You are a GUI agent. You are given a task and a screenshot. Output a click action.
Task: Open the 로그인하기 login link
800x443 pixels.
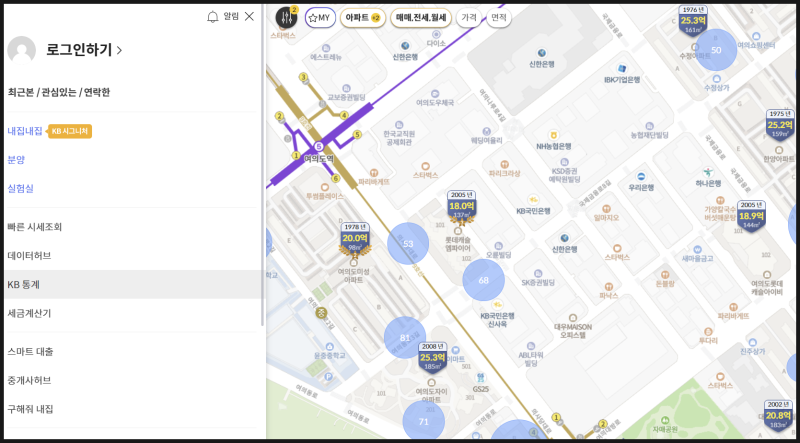pos(84,50)
